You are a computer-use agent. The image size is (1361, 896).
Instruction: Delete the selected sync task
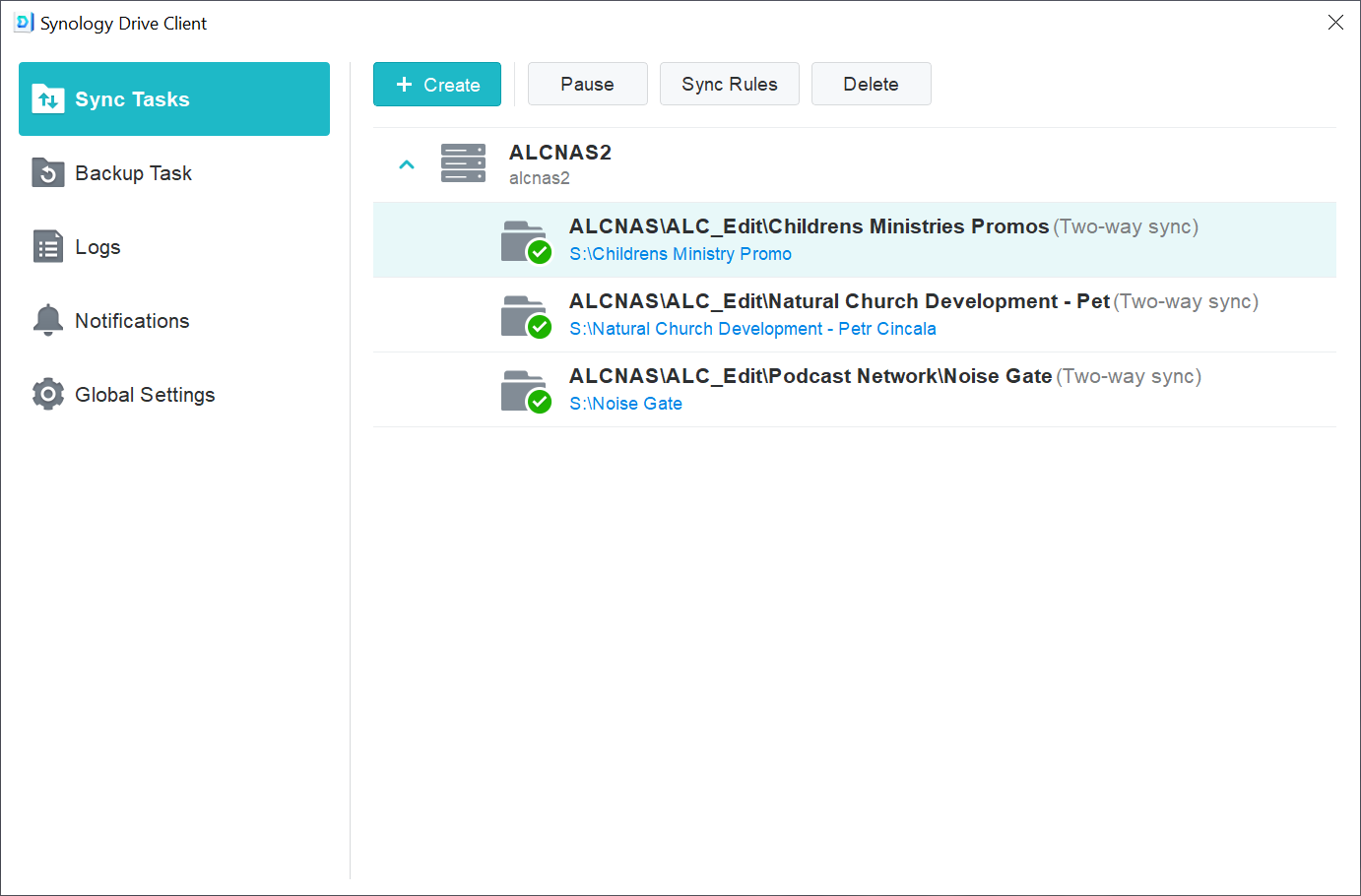(x=872, y=84)
